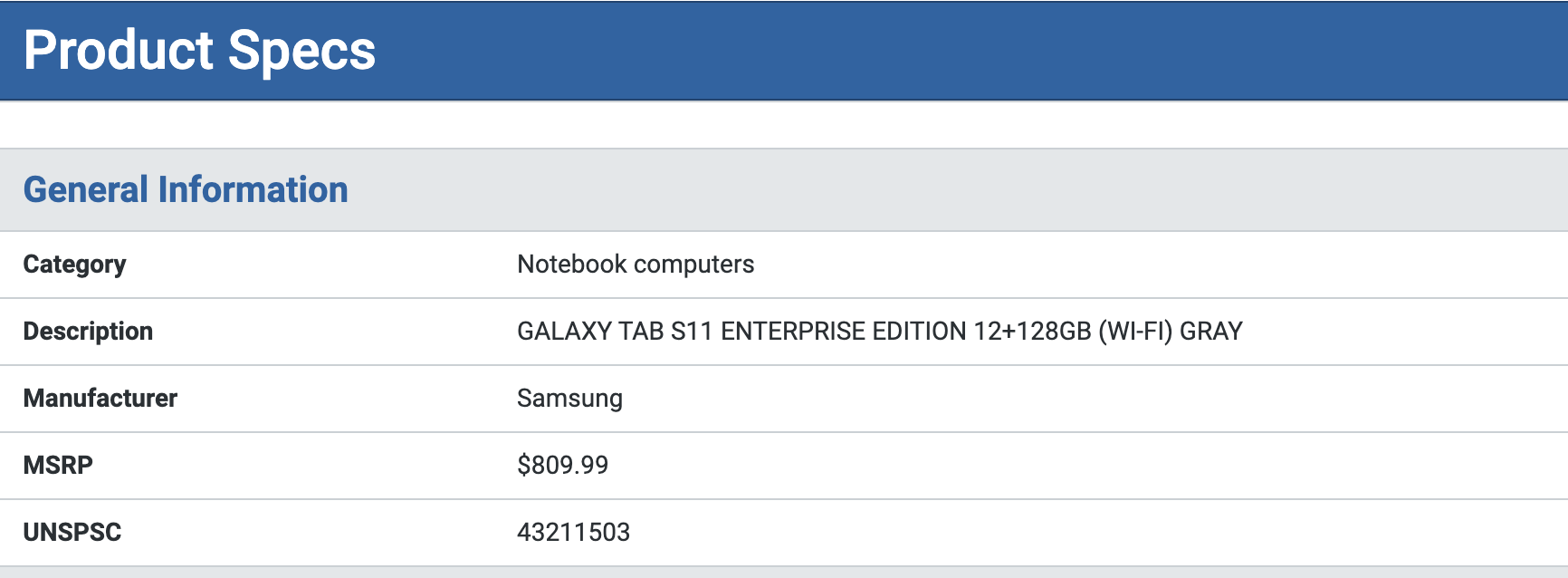Select the General Information section heading
This screenshot has height=578, width=1568.
coord(186,189)
